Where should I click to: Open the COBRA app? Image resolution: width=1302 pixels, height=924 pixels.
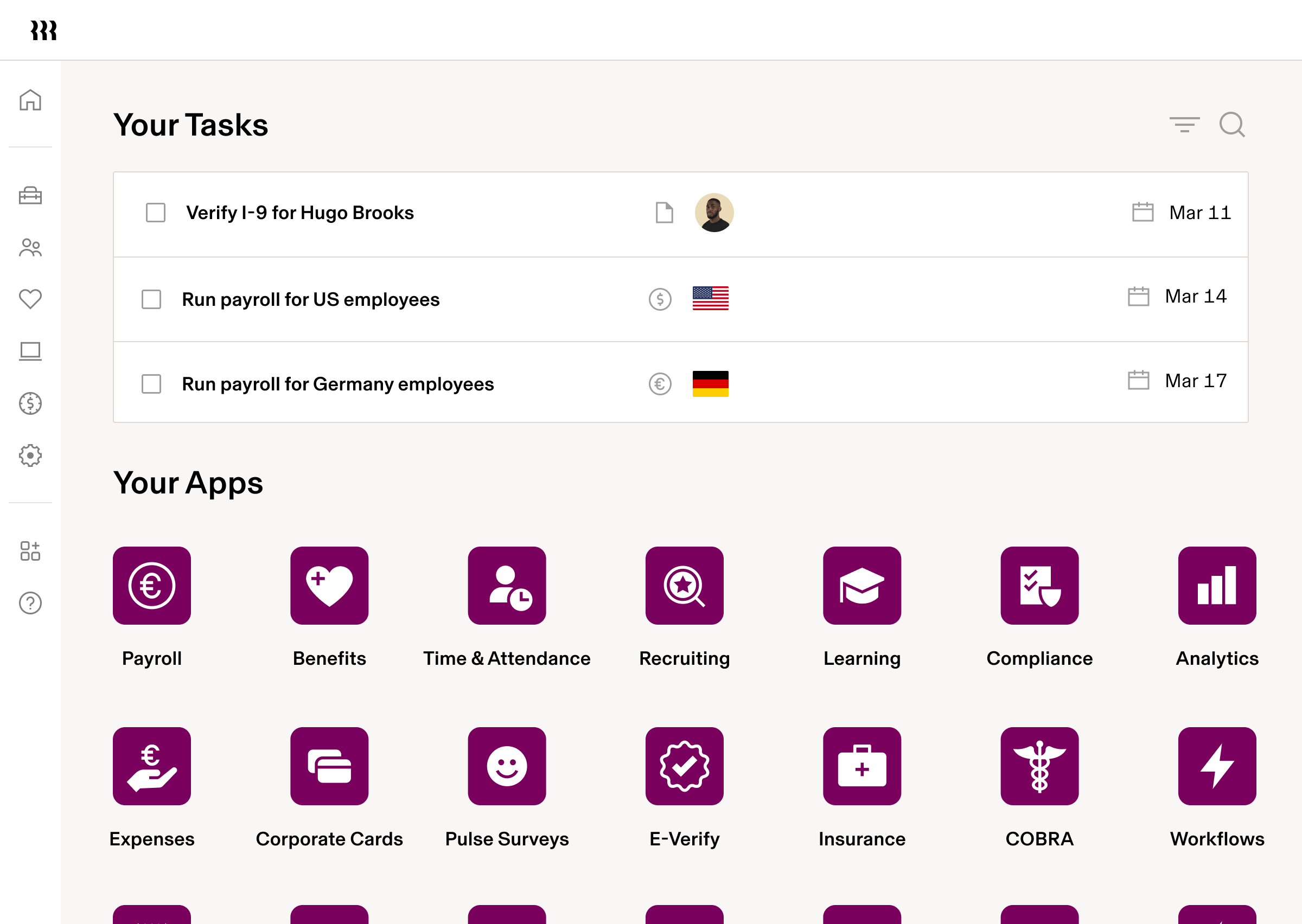[1039, 766]
